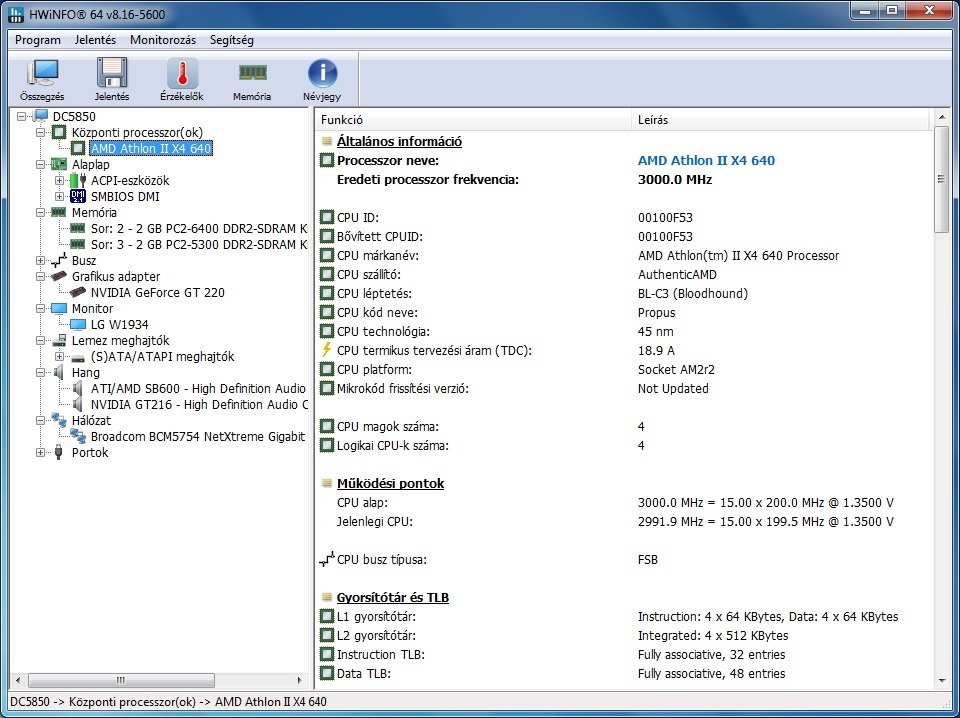Image resolution: width=960 pixels, height=718 pixels.
Task: Click the right pane vertical scrollbar thumb
Action: tap(942, 179)
